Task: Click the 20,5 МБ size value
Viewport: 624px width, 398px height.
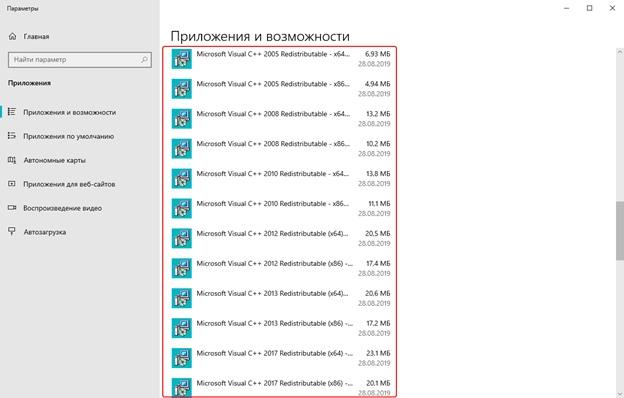Action: click(x=378, y=233)
